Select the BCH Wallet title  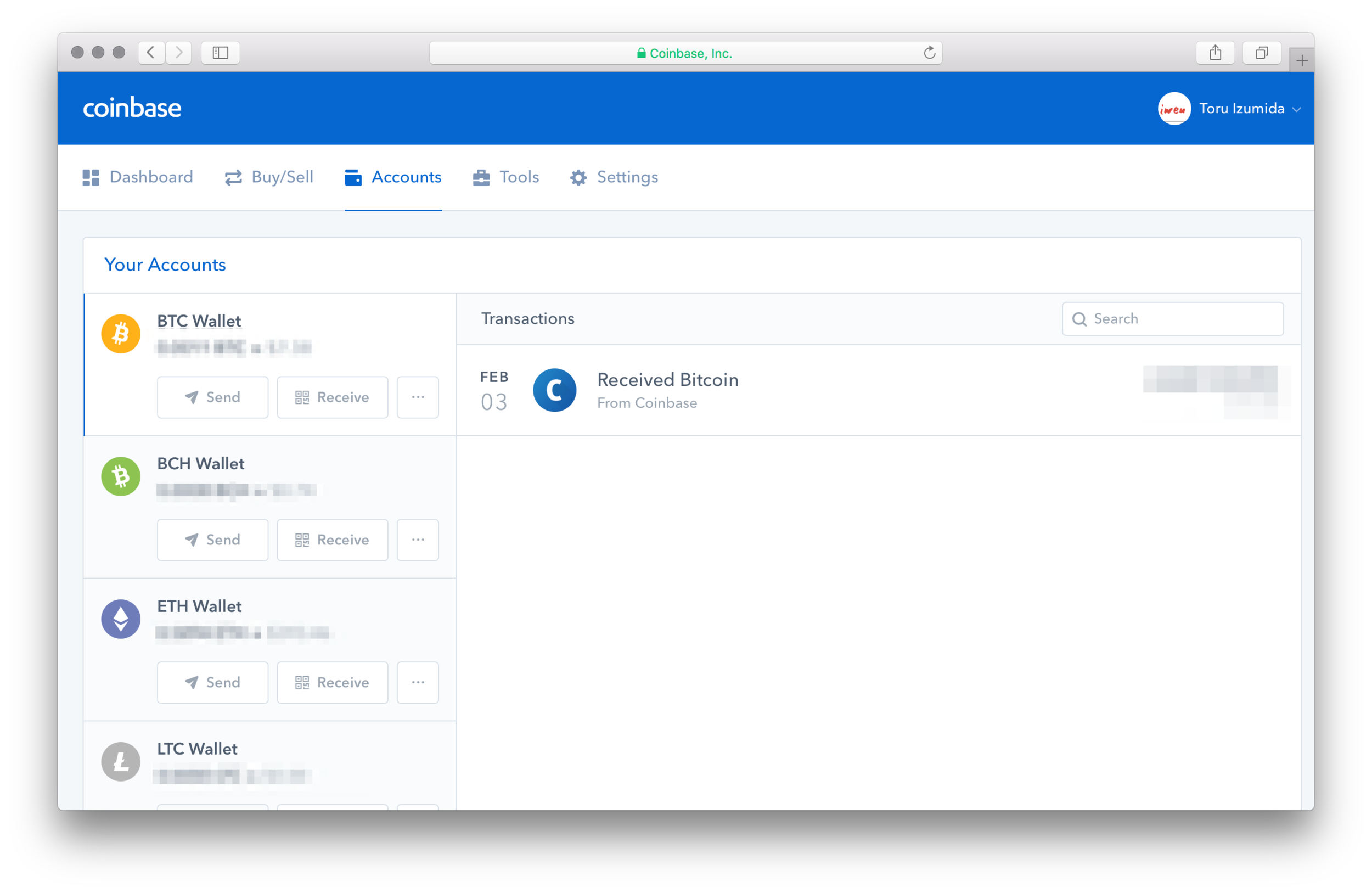click(201, 463)
